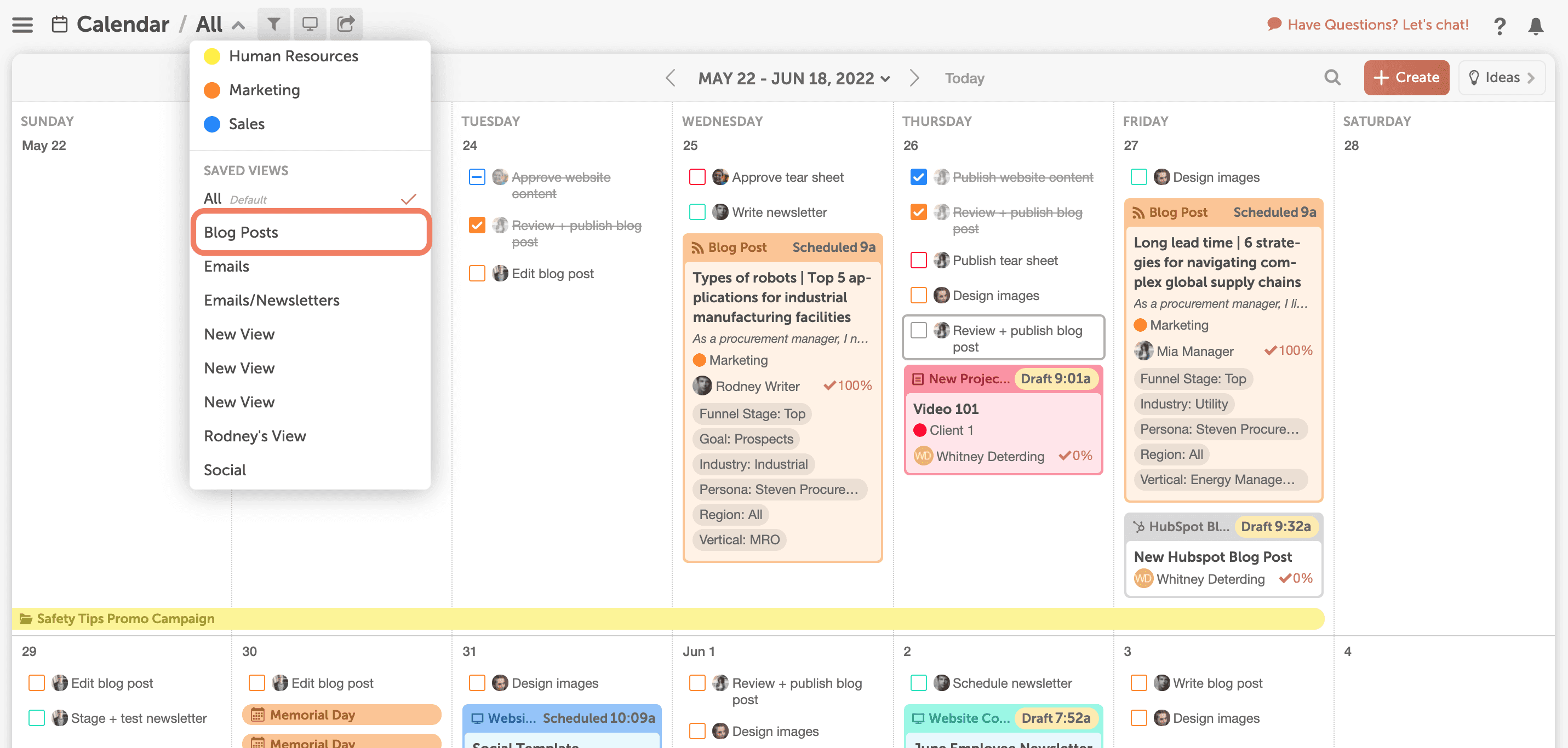Click RSS icon on May 27 Blog Post
1568x748 pixels.
[1138, 212]
